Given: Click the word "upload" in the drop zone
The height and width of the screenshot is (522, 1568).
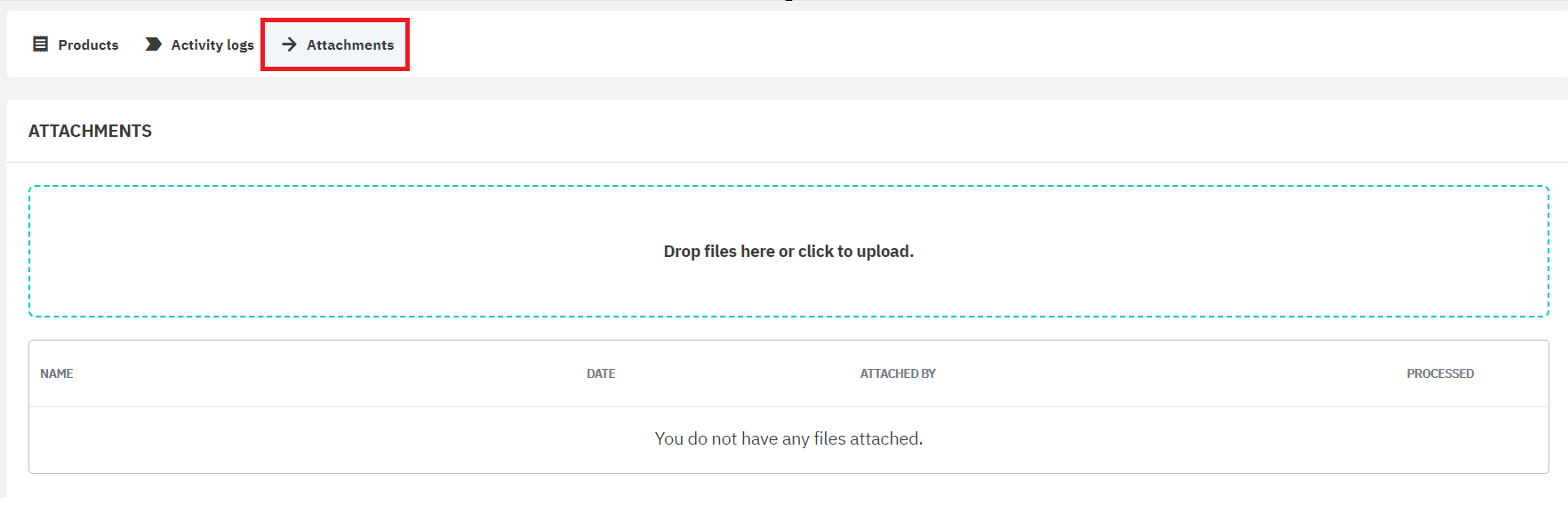Looking at the screenshot, I should [884, 252].
